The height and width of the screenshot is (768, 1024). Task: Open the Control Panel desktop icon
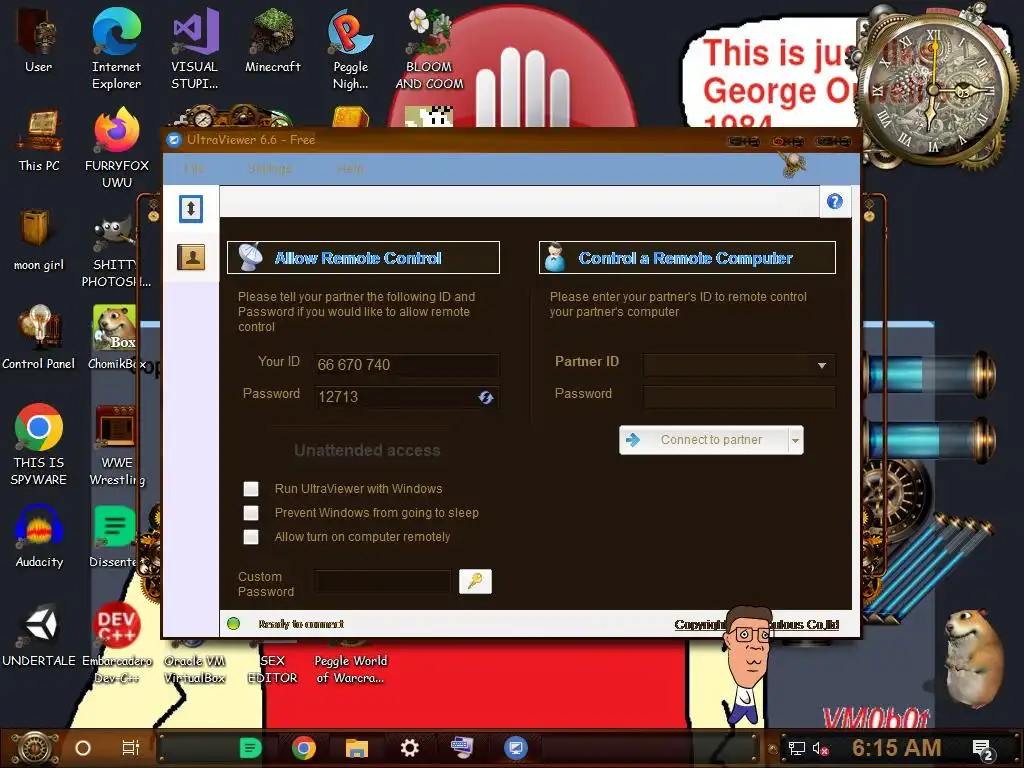[x=39, y=338]
